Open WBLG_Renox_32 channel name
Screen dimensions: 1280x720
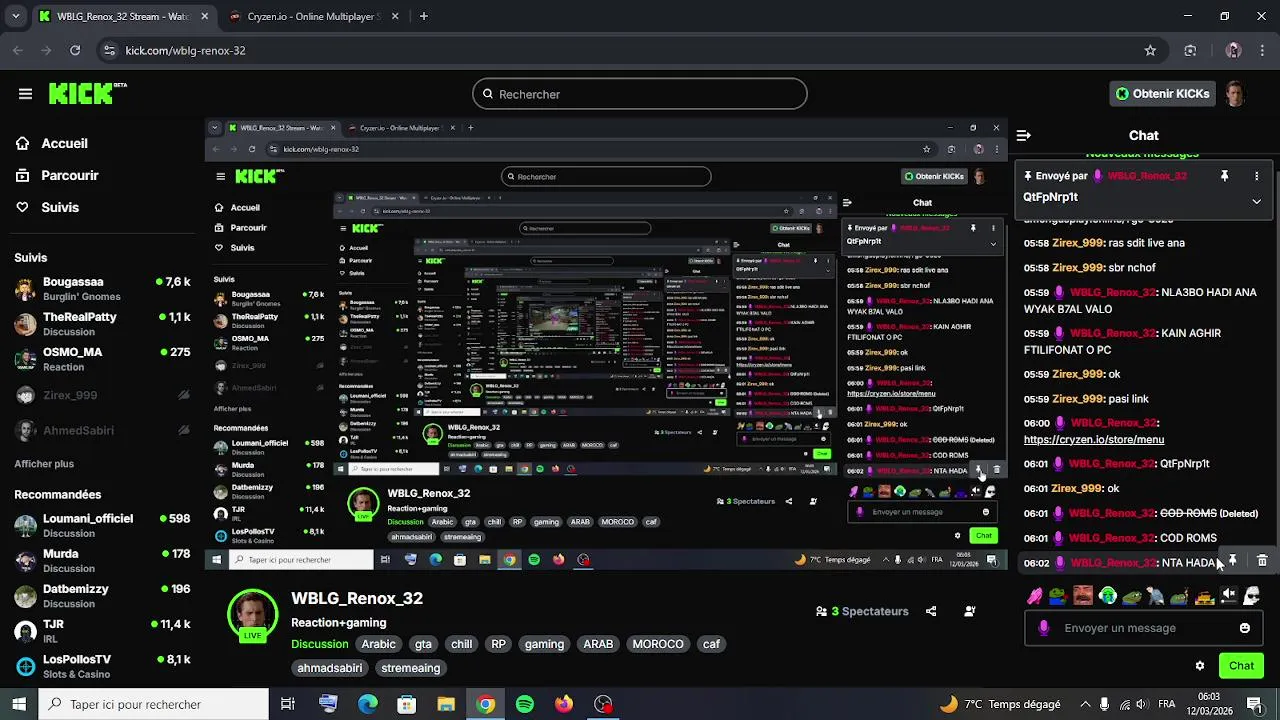(x=357, y=598)
